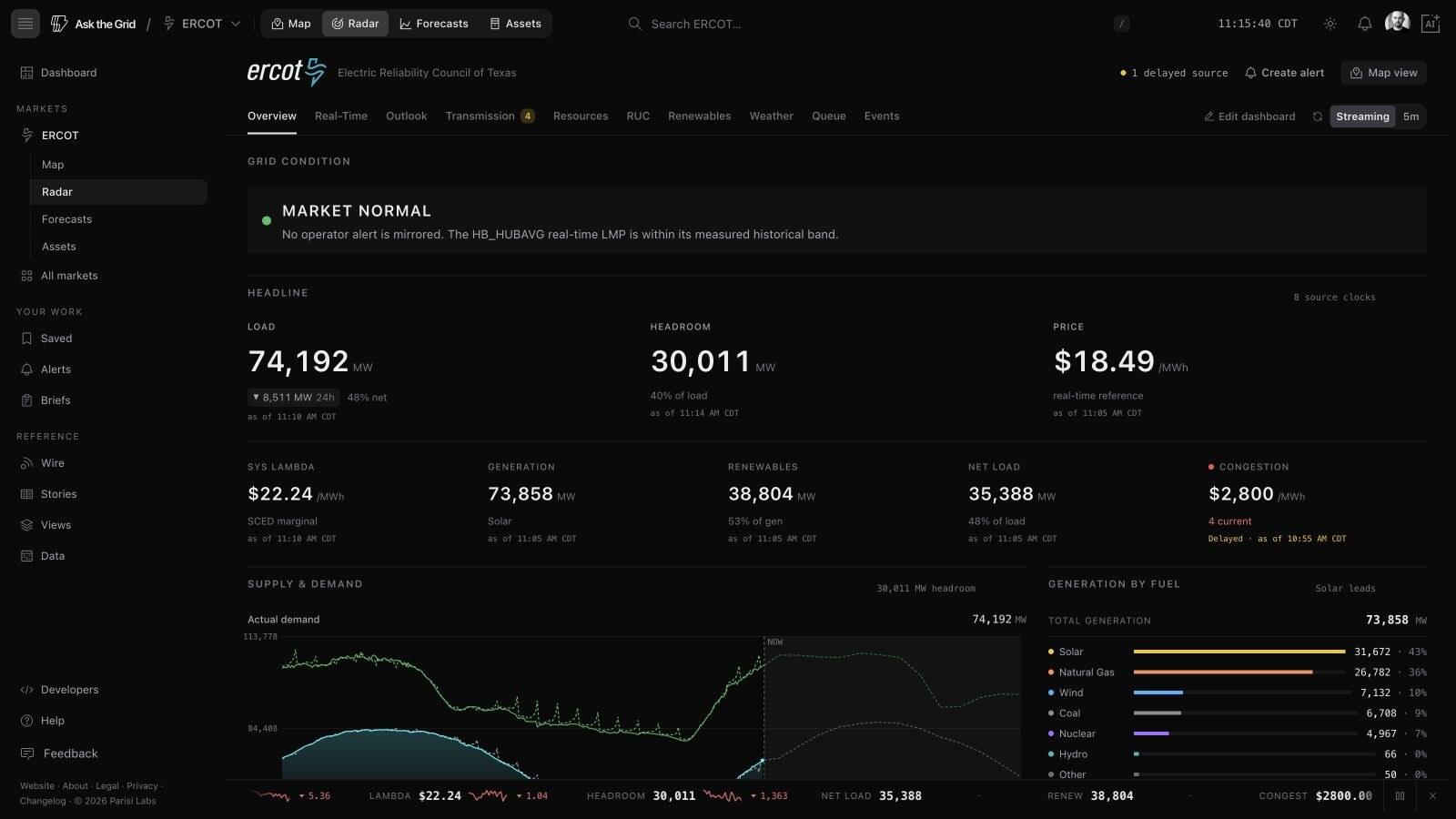Click Edit dashboard
Image resolution: width=1456 pixels, height=819 pixels.
coord(1249,116)
